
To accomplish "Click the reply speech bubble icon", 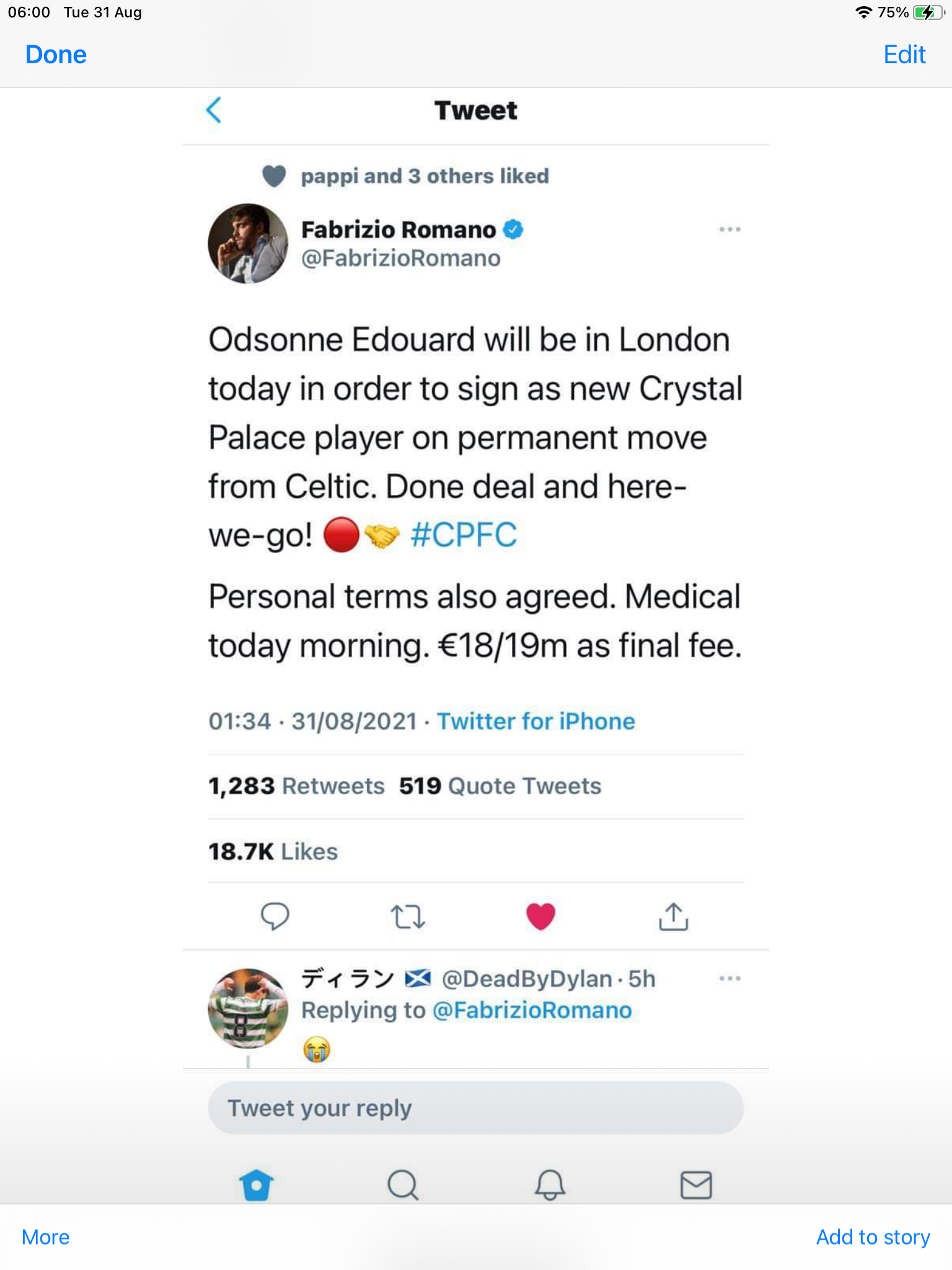I will [275, 916].
